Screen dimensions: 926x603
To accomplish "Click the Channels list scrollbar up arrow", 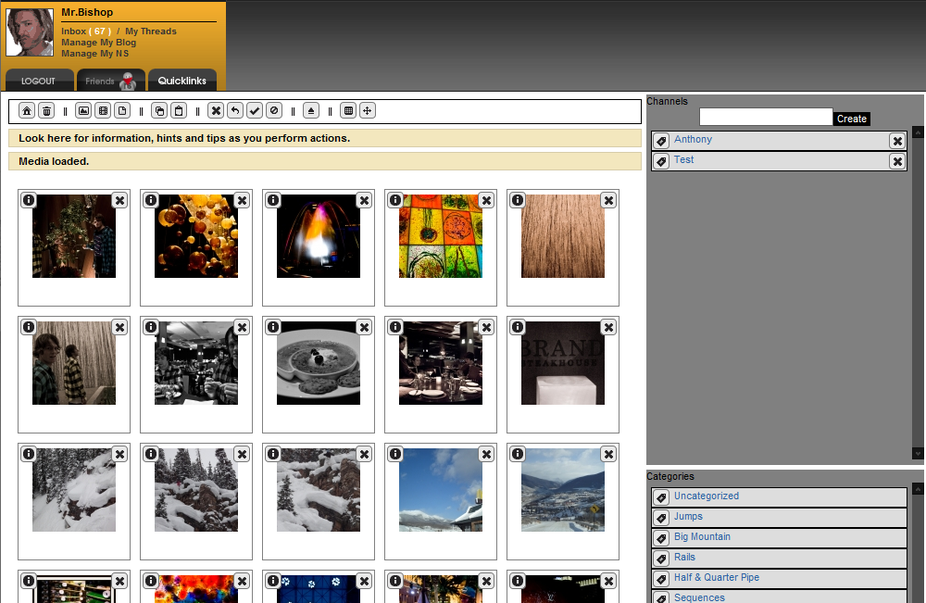I will tap(918, 132).
